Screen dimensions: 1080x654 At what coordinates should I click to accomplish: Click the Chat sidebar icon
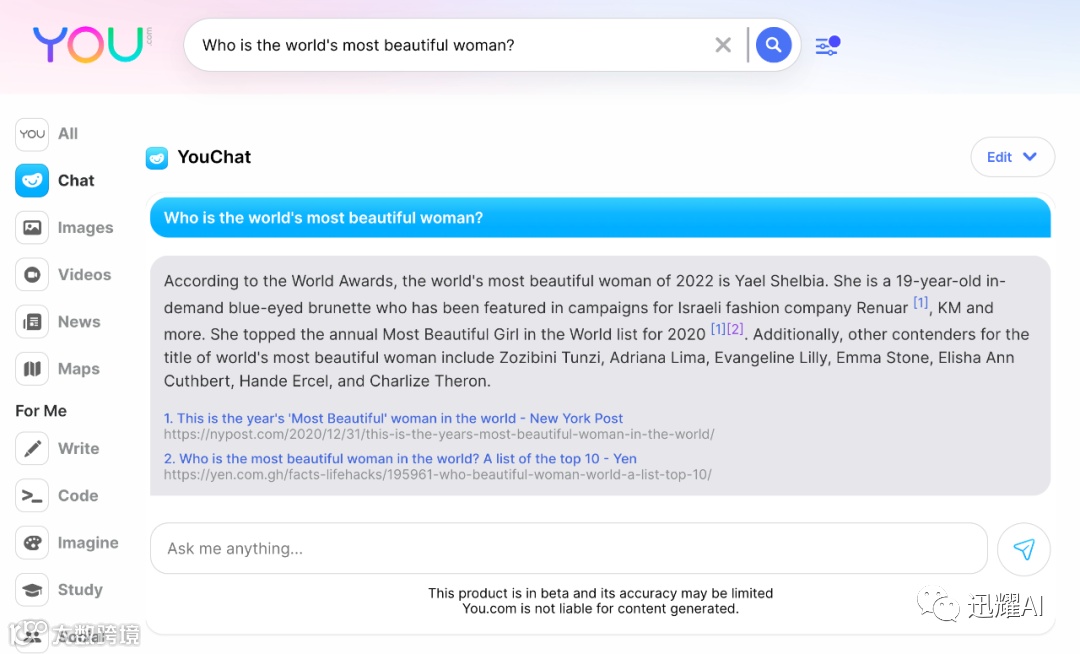tap(32, 180)
